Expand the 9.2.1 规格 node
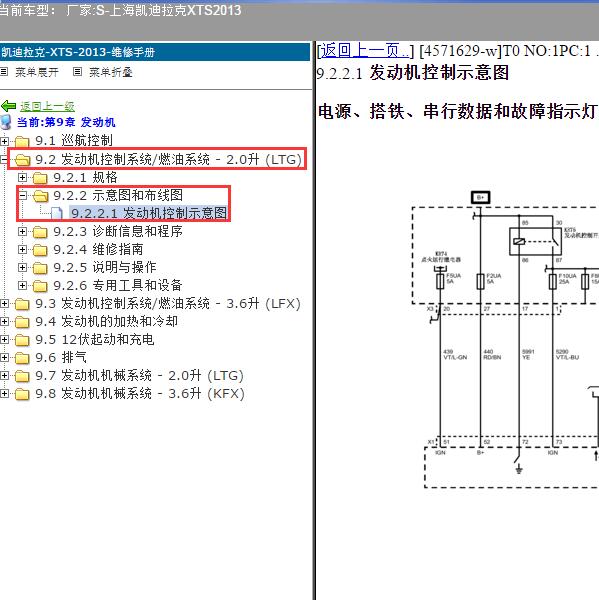The width and height of the screenshot is (599, 600). 22,178
